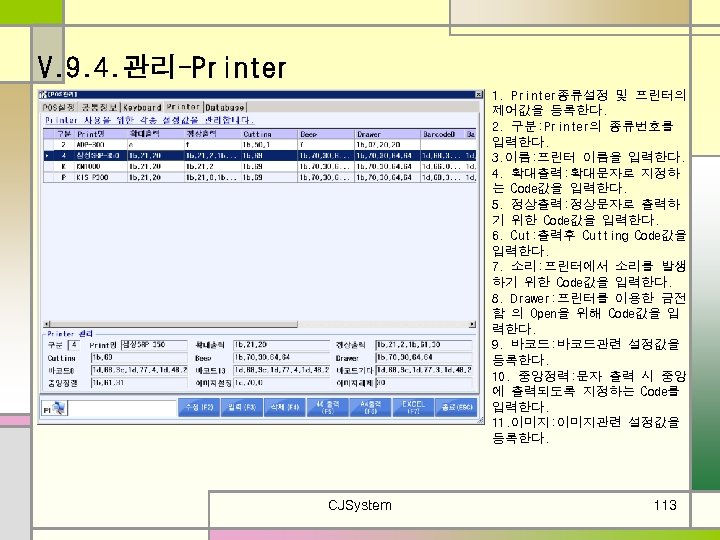720x540 pixels.
Task: Click the F5 print output button
Action: [x=327, y=407]
